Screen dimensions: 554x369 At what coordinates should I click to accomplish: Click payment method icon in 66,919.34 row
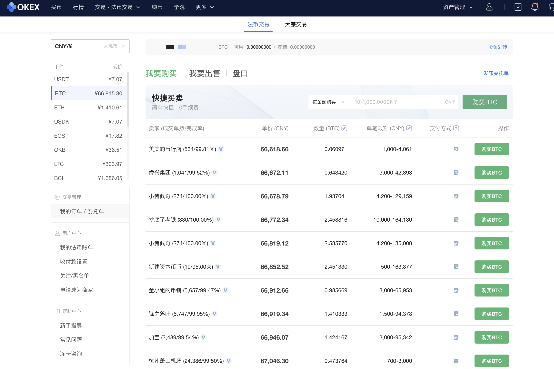tap(456, 314)
